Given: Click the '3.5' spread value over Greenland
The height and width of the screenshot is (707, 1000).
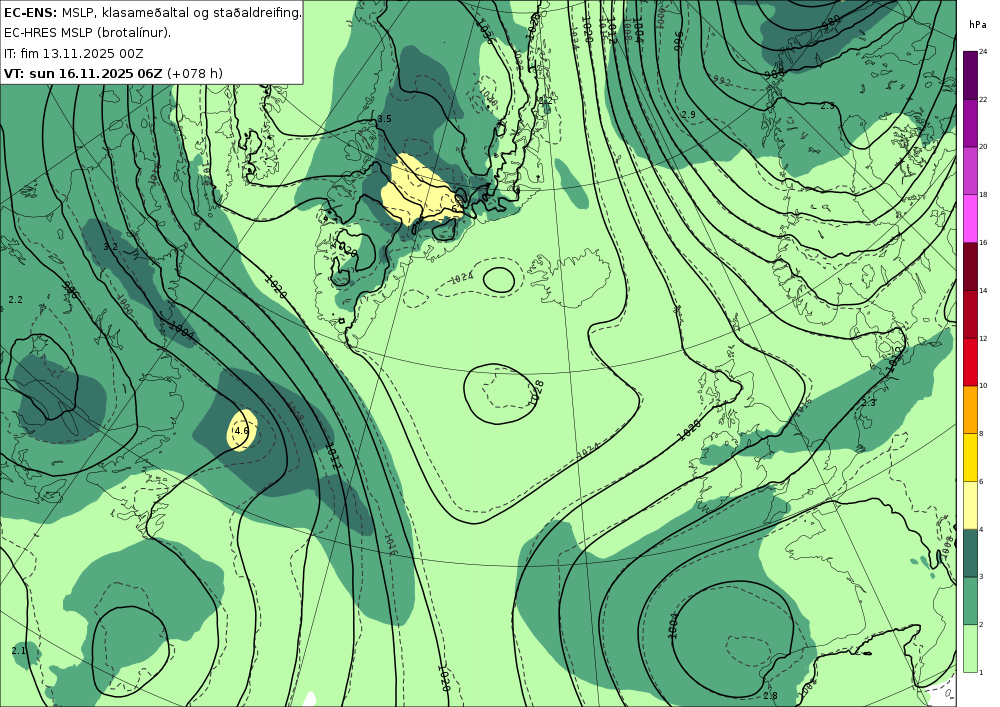Looking at the screenshot, I should [x=384, y=119].
